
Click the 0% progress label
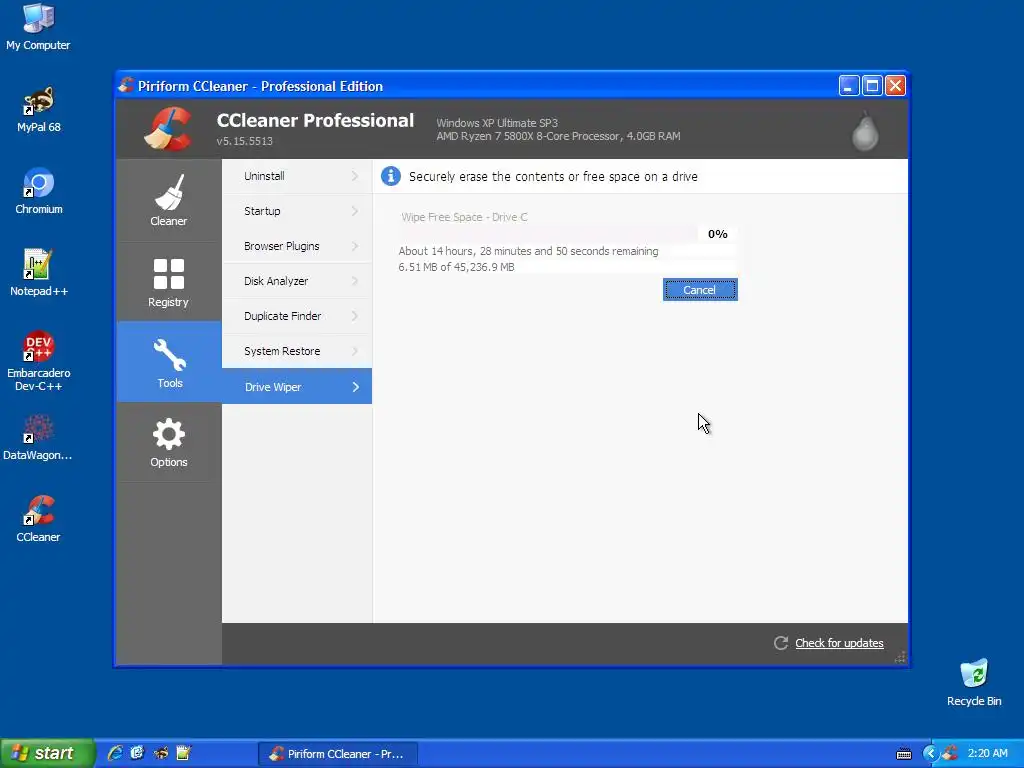point(718,234)
